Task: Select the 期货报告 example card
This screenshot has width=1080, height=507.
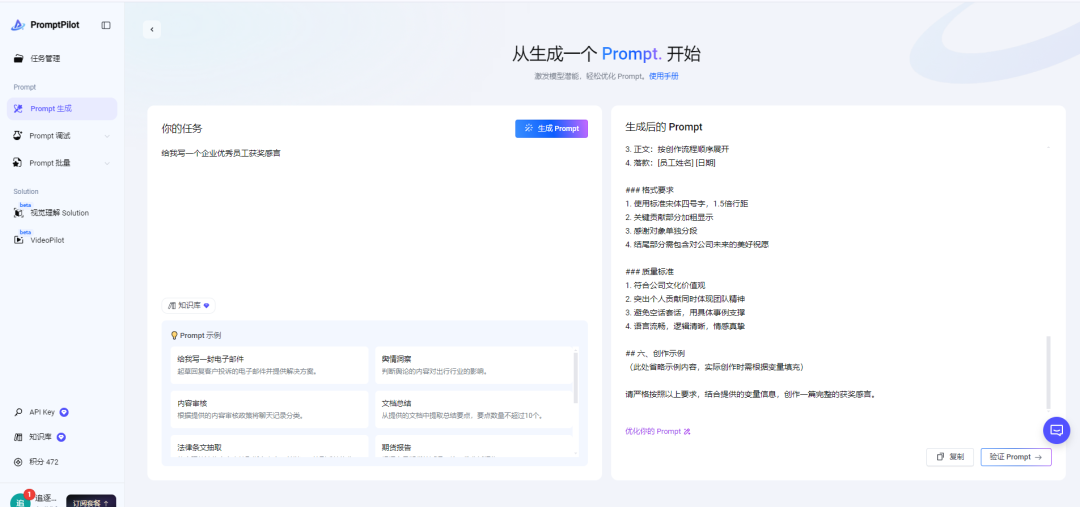Action: pyautogui.click(x=473, y=446)
